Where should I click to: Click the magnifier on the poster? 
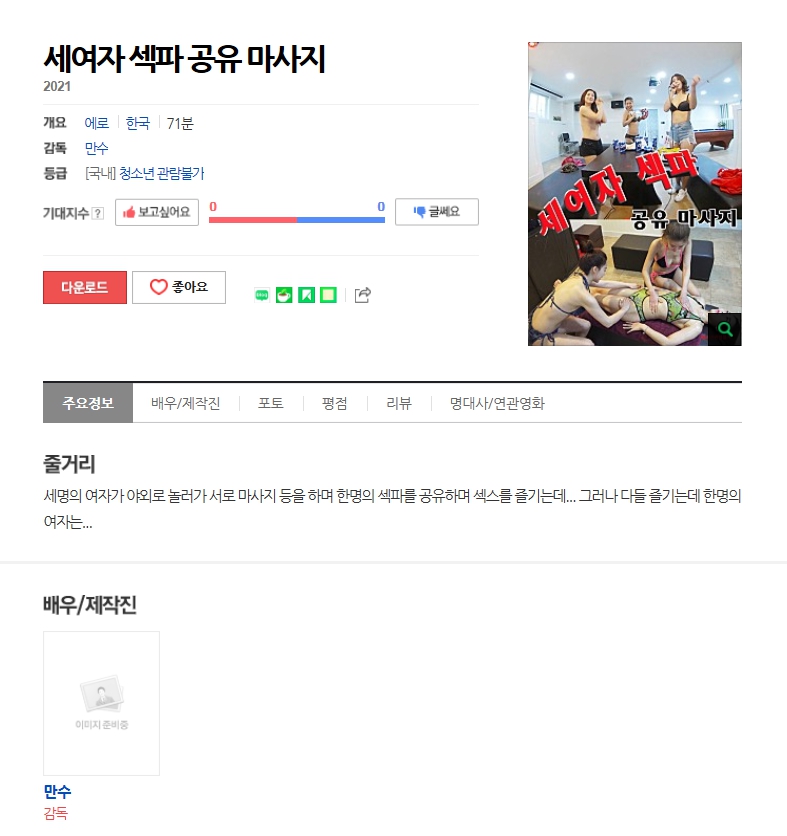(725, 329)
